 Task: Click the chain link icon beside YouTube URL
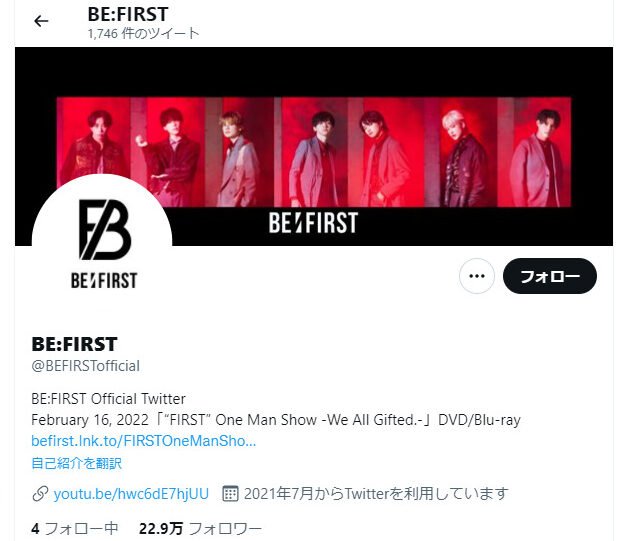40,494
